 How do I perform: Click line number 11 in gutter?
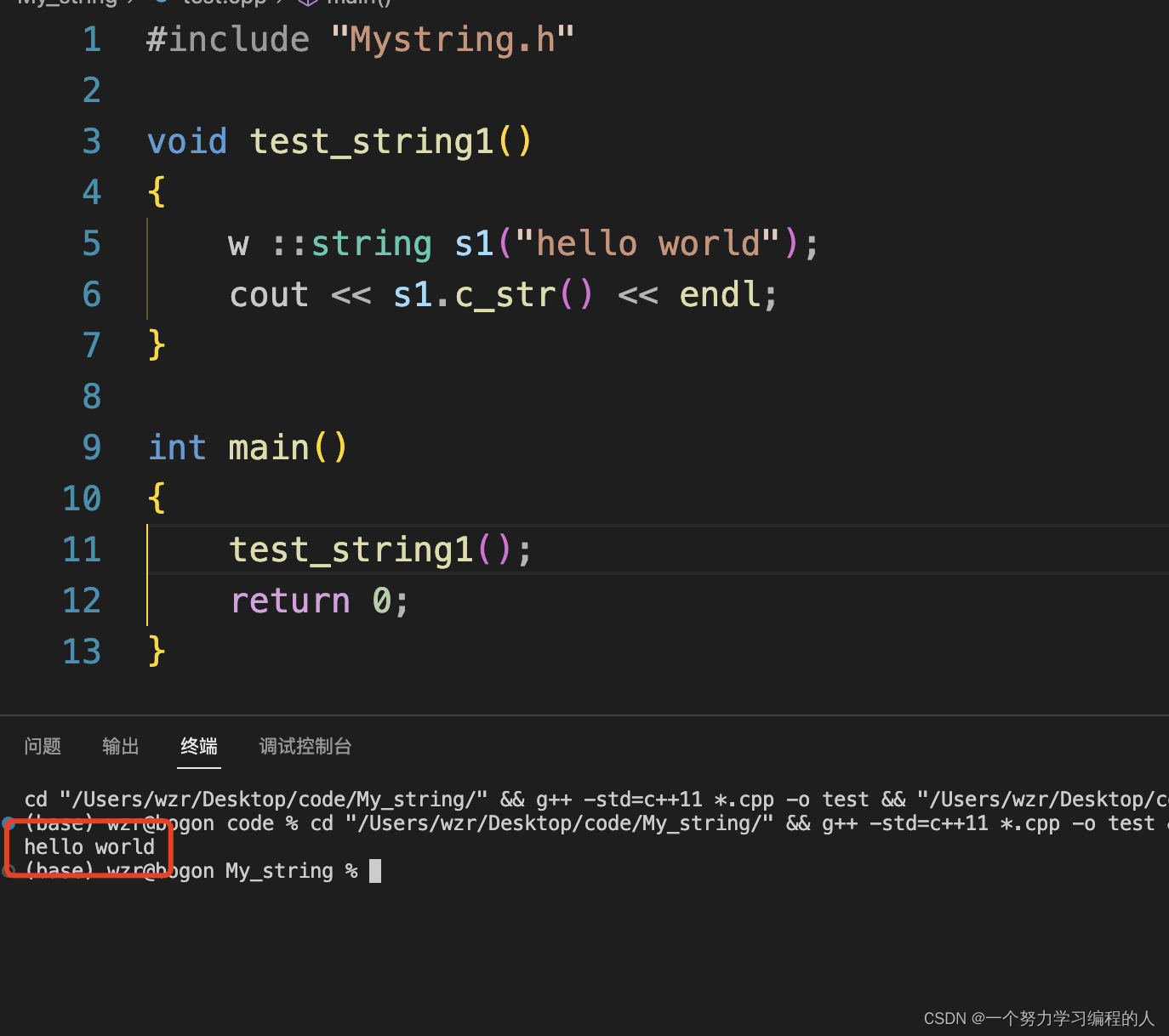(x=82, y=550)
